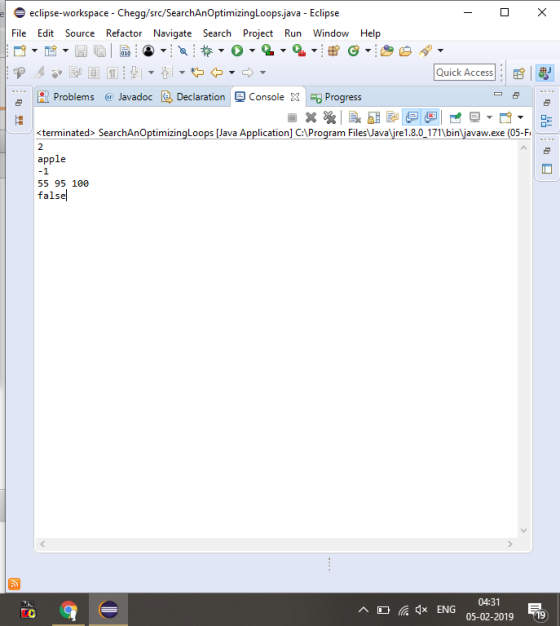Toggle Scroll Lock in console toolbar
The height and width of the screenshot is (626, 560).
pos(374,117)
